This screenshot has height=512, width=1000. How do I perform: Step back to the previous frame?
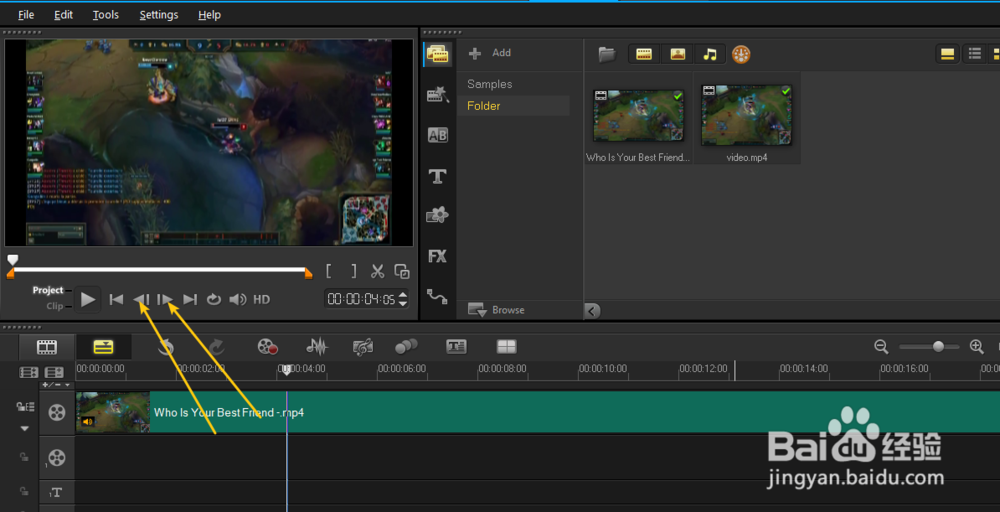(142, 299)
